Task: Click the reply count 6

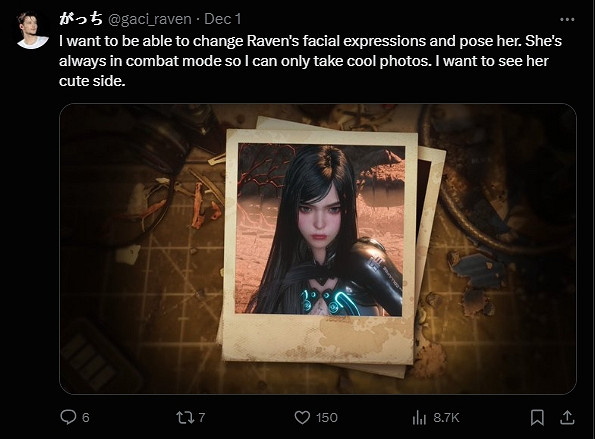Action: (x=86, y=418)
